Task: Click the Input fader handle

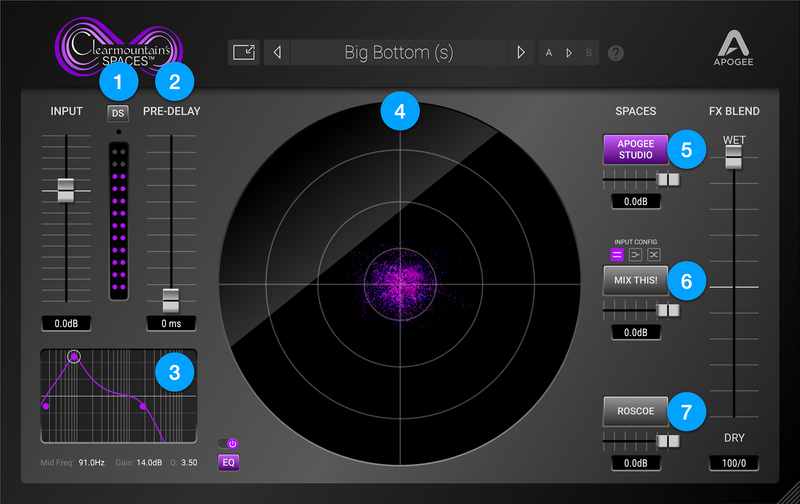Action: [x=66, y=187]
